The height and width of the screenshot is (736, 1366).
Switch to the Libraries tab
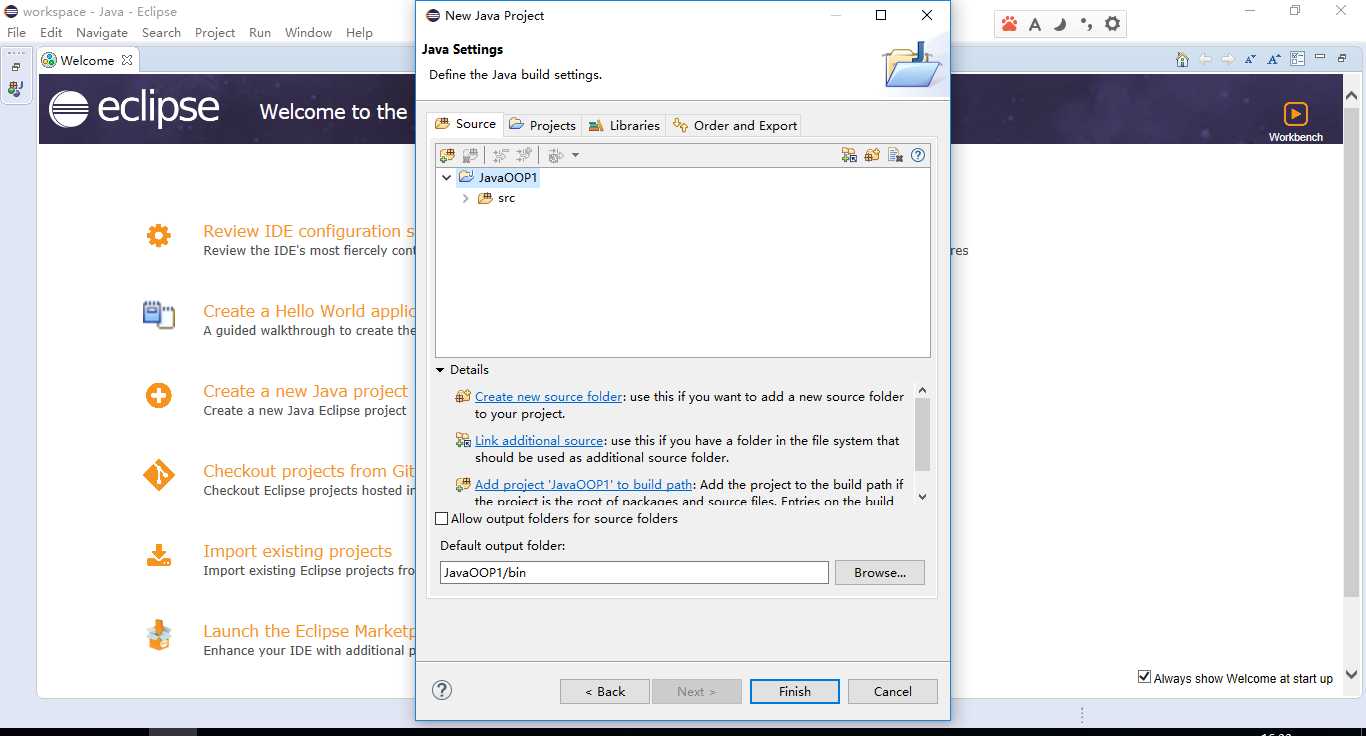pos(624,125)
